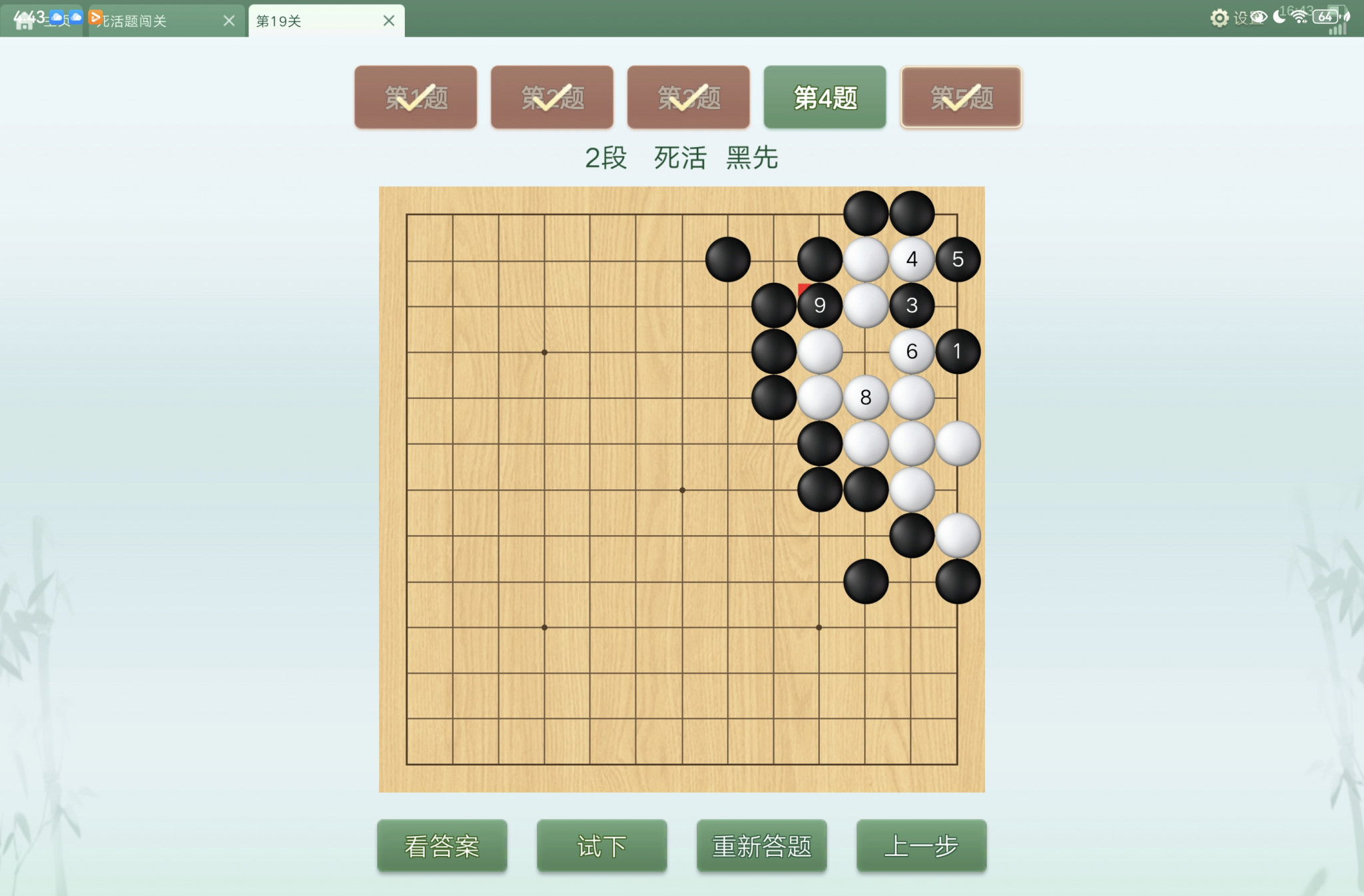This screenshot has height=896, width=1364.
Task: Open completed problem 第5题
Action: coord(961,97)
